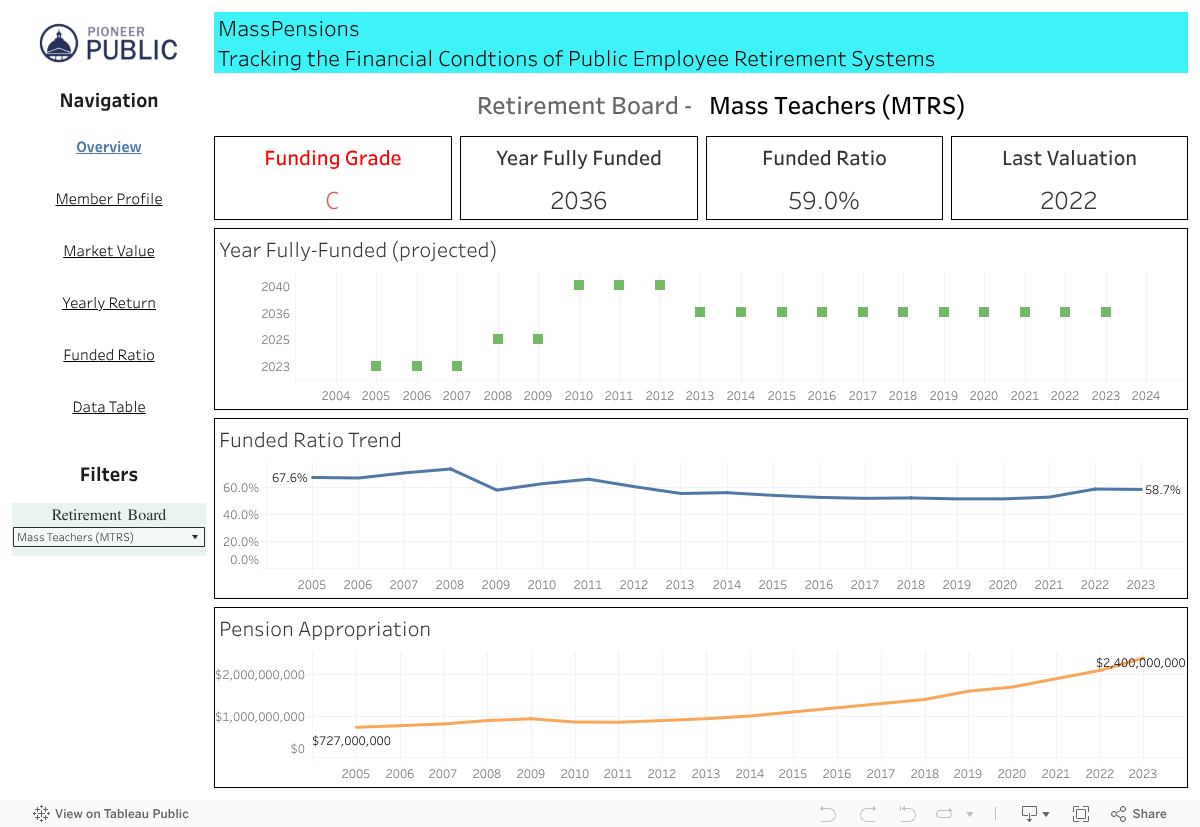
Task: Go to the Overview navigation page
Action: coord(109,147)
